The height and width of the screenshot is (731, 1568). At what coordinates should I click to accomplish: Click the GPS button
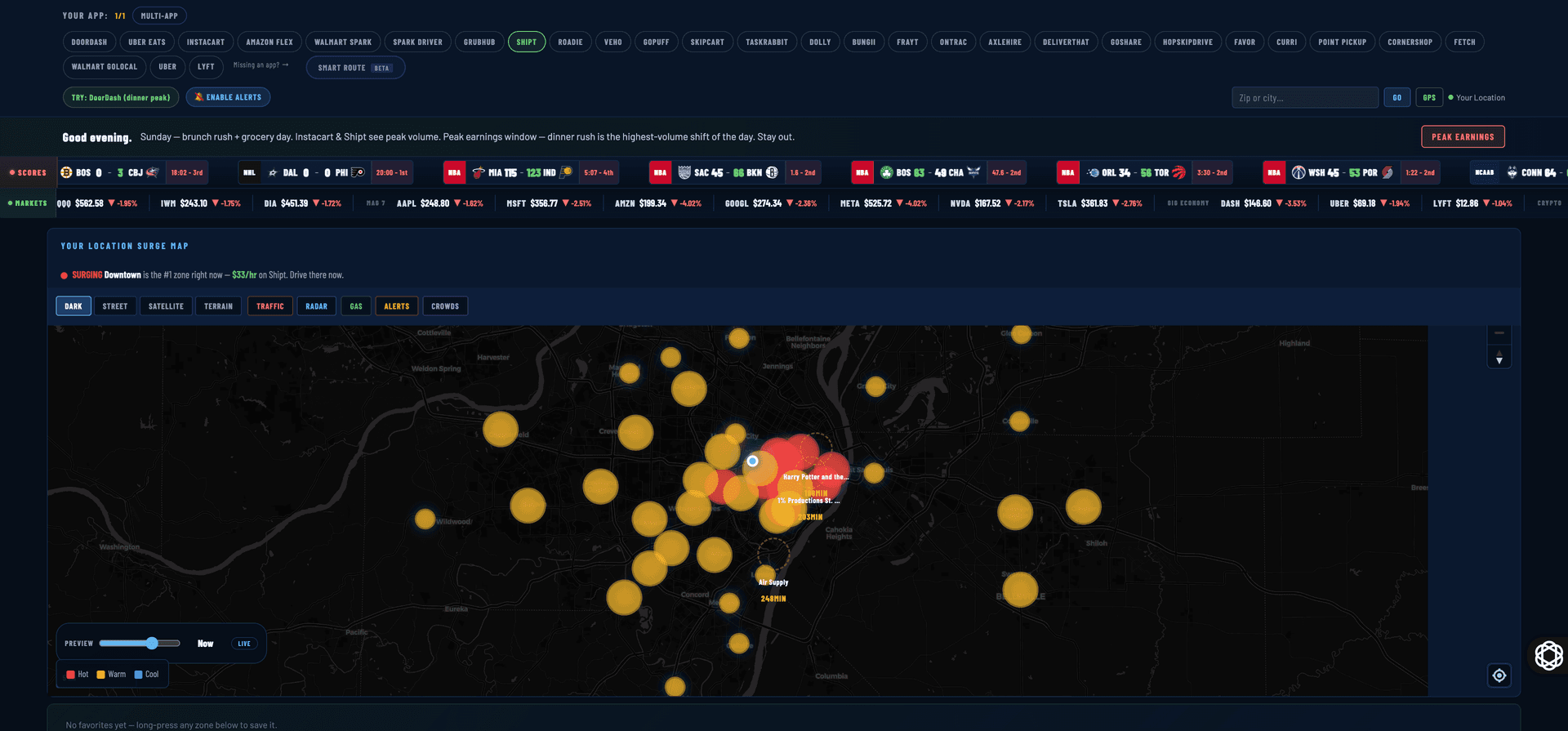pos(1429,97)
